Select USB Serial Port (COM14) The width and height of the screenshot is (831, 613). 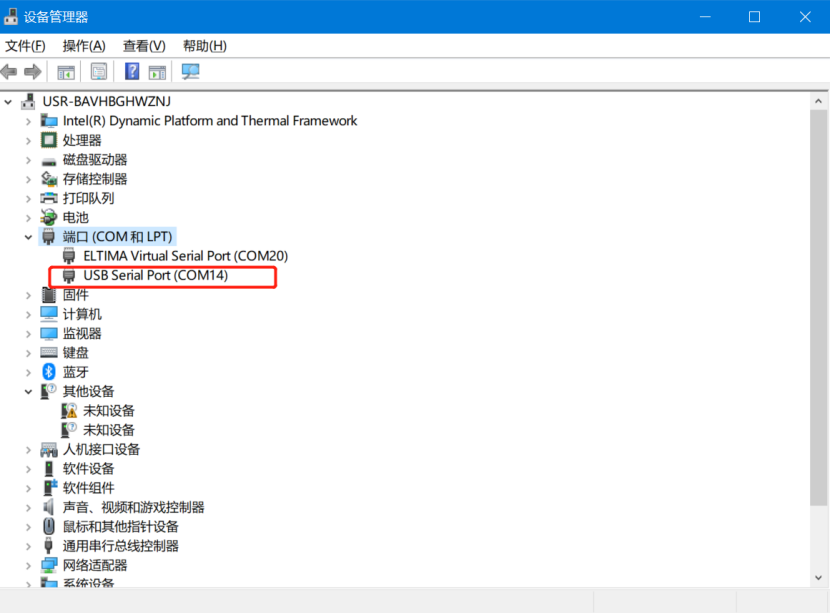155,275
